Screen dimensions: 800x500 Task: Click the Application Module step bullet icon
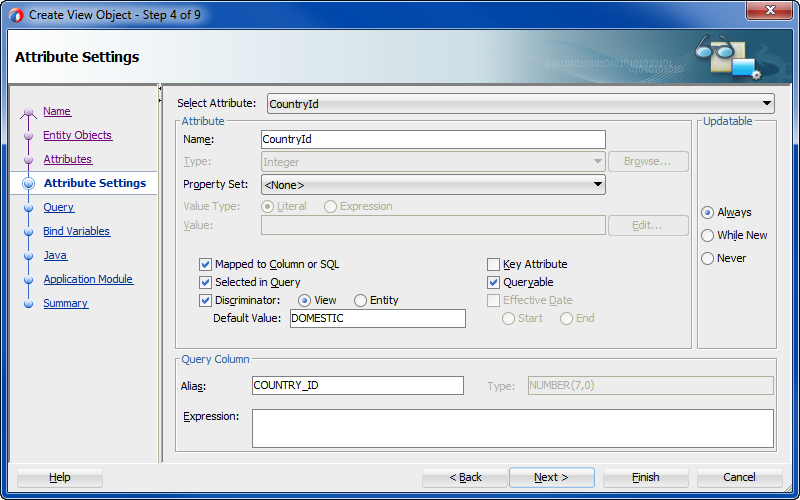29,280
